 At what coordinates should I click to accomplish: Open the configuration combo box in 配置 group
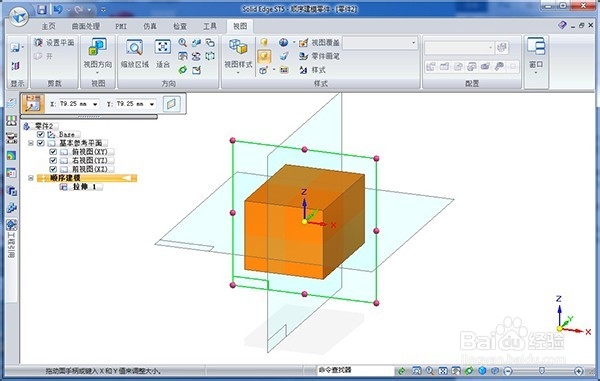(x=459, y=47)
